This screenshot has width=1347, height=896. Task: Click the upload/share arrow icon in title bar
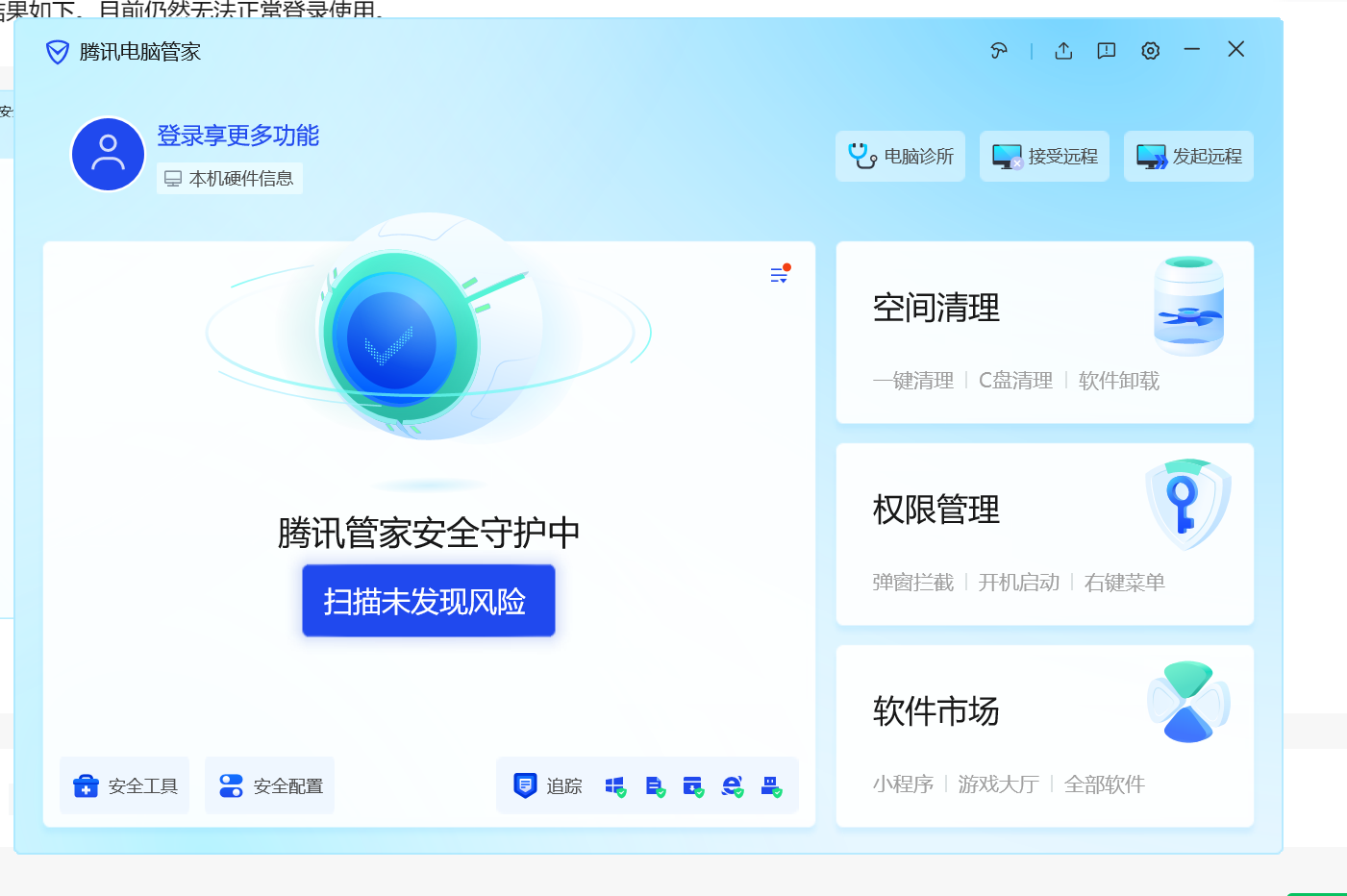(x=1063, y=51)
